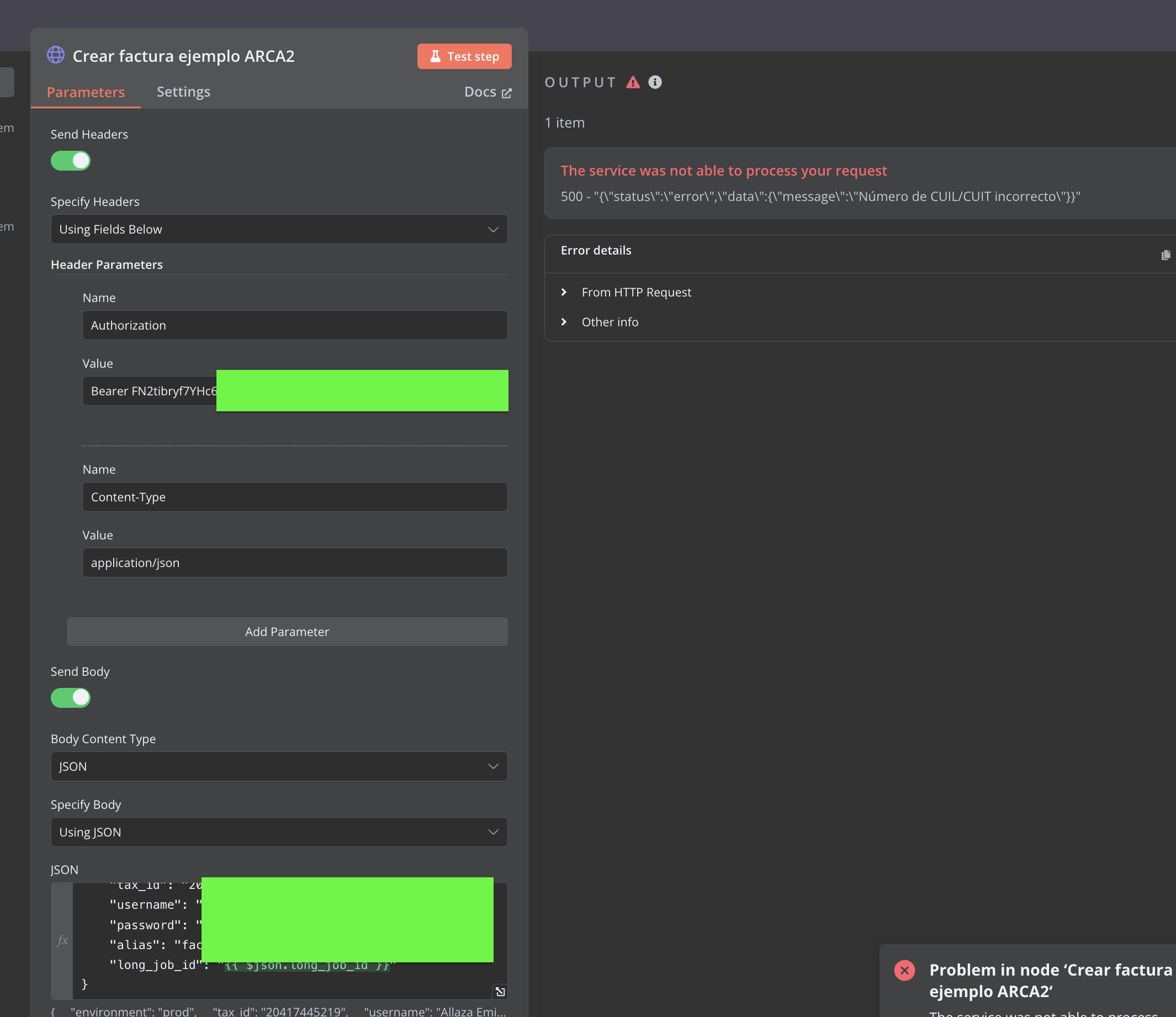The height and width of the screenshot is (1017, 1176).
Task: Expand the Other info section
Action: (x=609, y=322)
